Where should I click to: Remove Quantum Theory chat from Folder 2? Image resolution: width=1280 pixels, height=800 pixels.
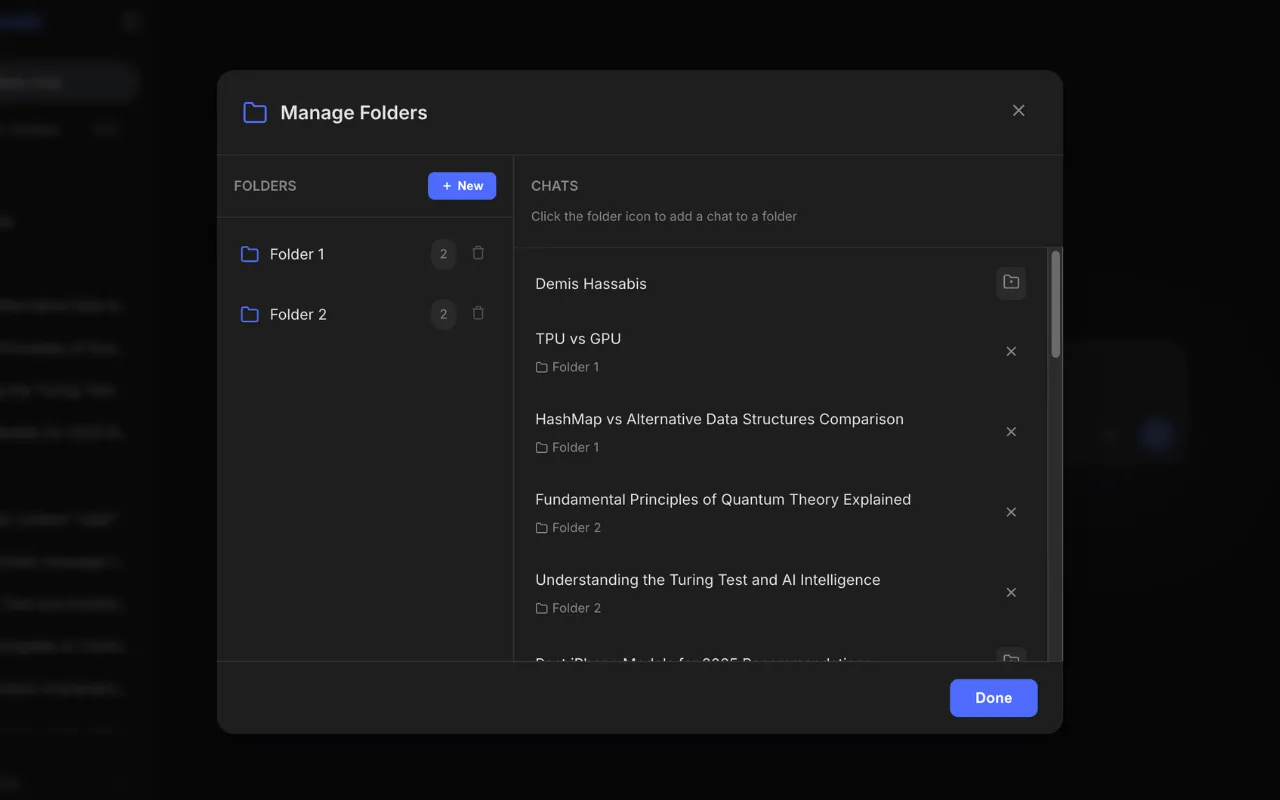1011,512
